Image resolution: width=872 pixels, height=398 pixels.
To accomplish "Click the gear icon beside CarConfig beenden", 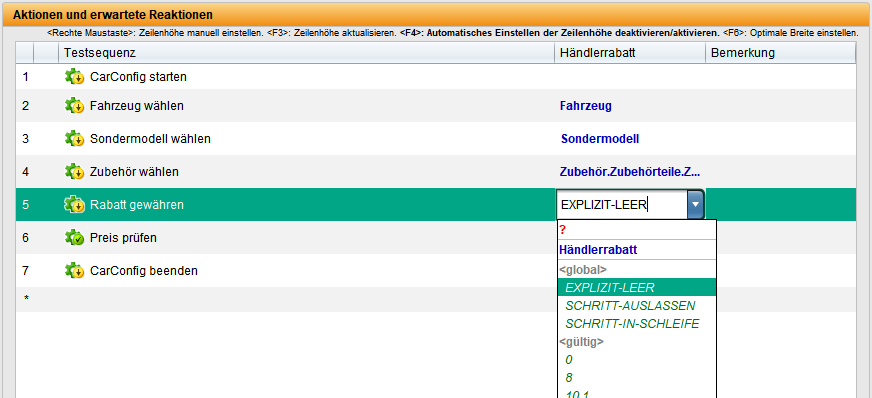I will 74,271.
